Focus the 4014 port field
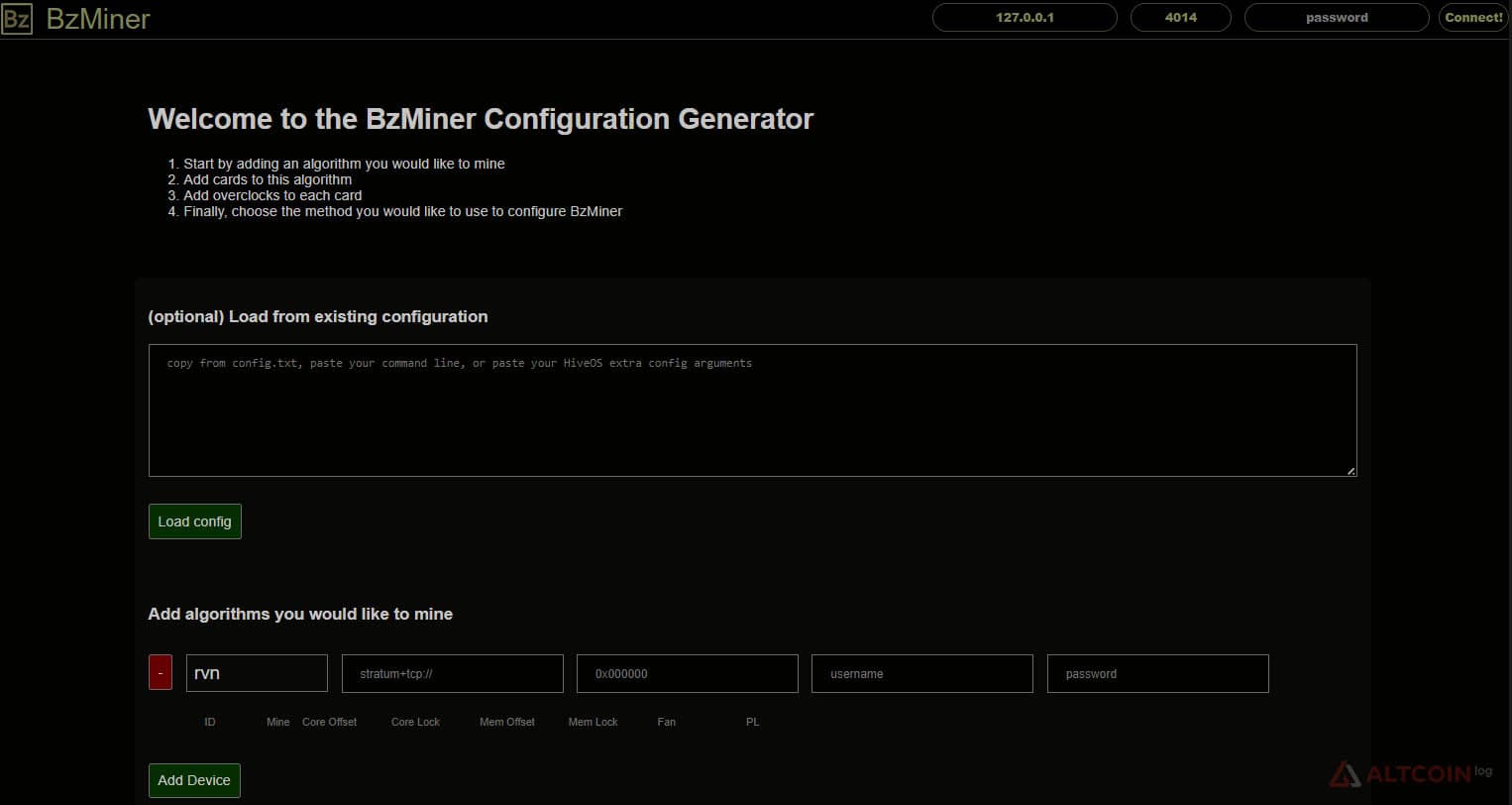Image resolution: width=1512 pixels, height=805 pixels. point(1180,18)
